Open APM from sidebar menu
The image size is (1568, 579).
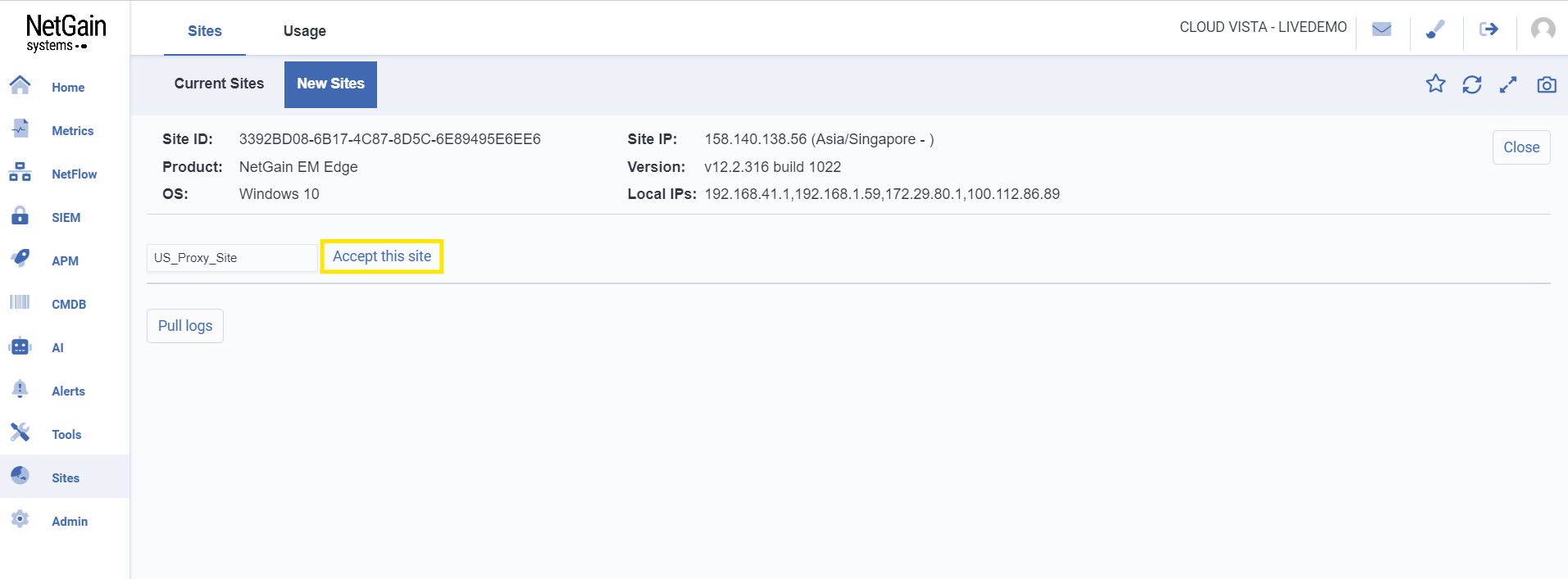tap(65, 261)
